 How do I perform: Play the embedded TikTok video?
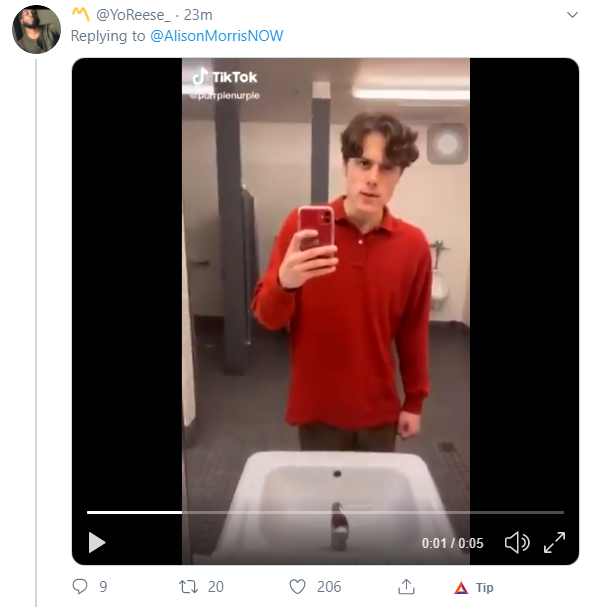(97, 542)
